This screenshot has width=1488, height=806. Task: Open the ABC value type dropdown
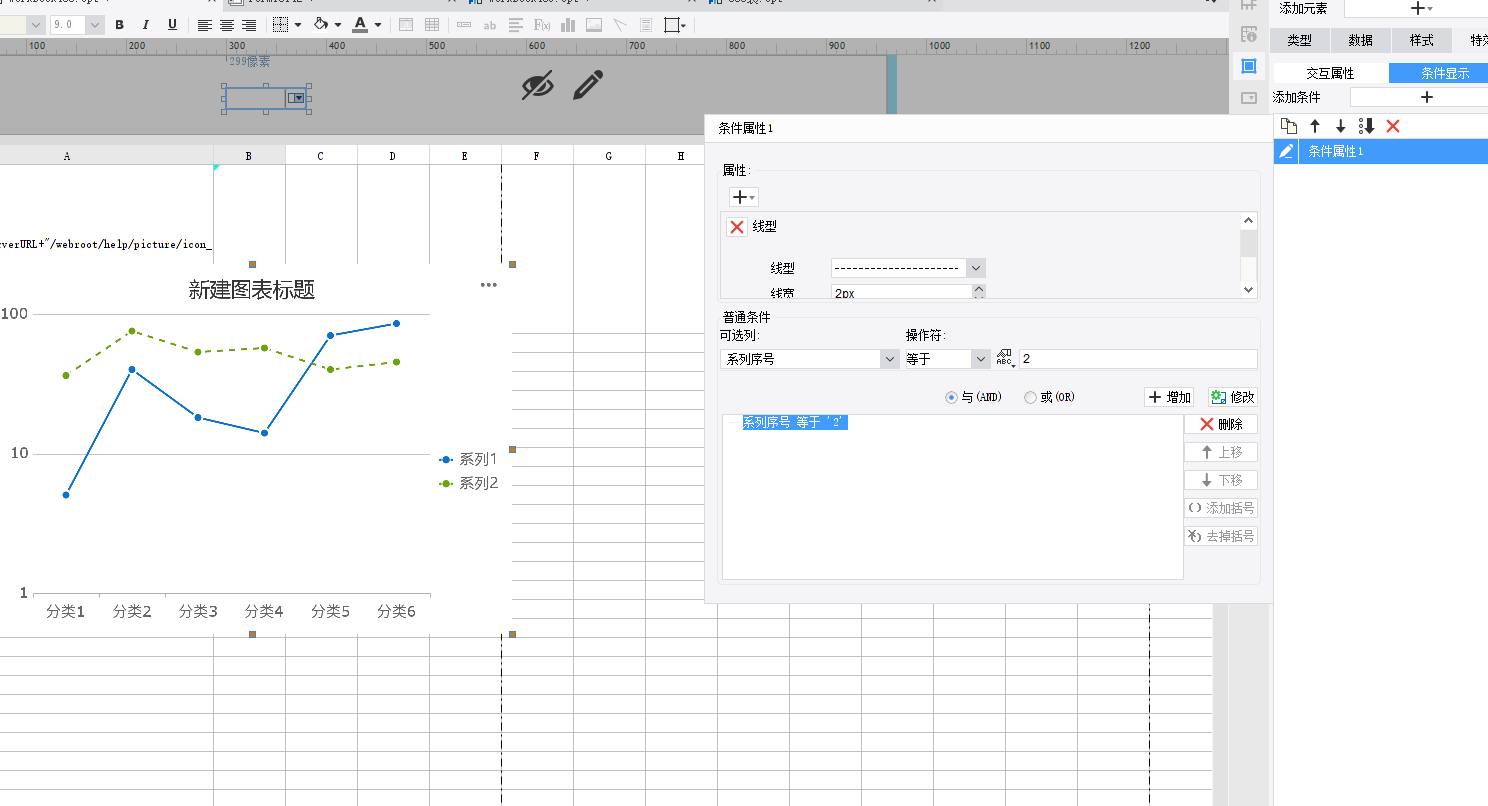click(x=1005, y=359)
